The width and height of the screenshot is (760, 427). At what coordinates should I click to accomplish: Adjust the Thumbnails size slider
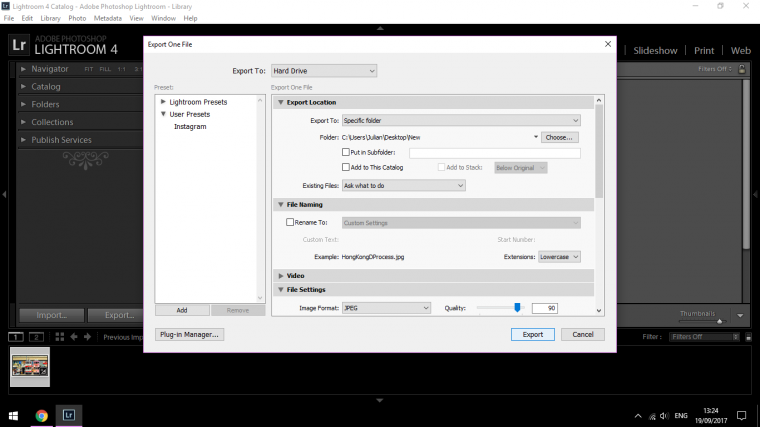(719, 321)
